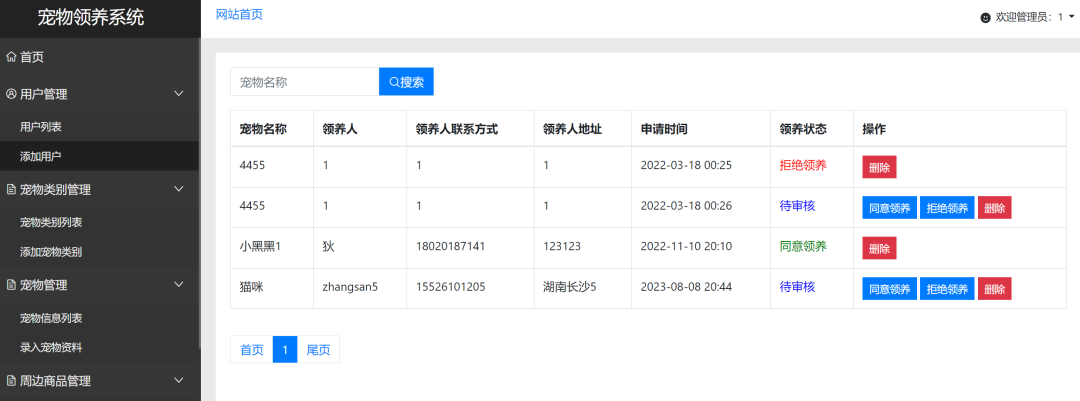Expand the 周边商品管理 chevron
Image resolution: width=1080 pixels, height=401 pixels.
178,380
